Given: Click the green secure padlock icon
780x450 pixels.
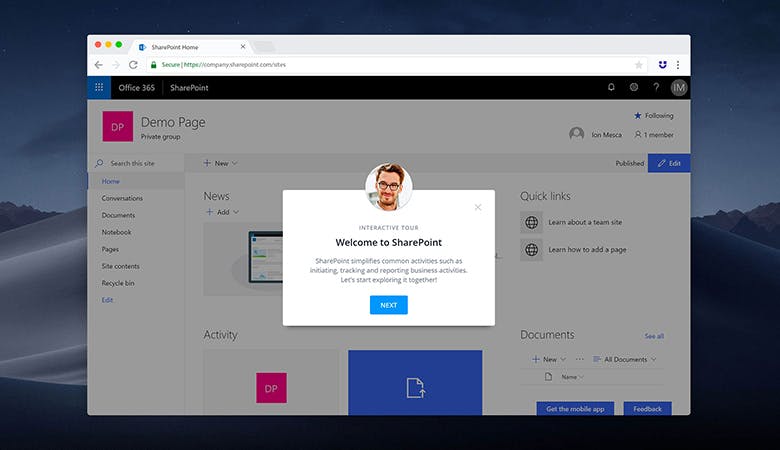Looking at the screenshot, I should coord(153,65).
